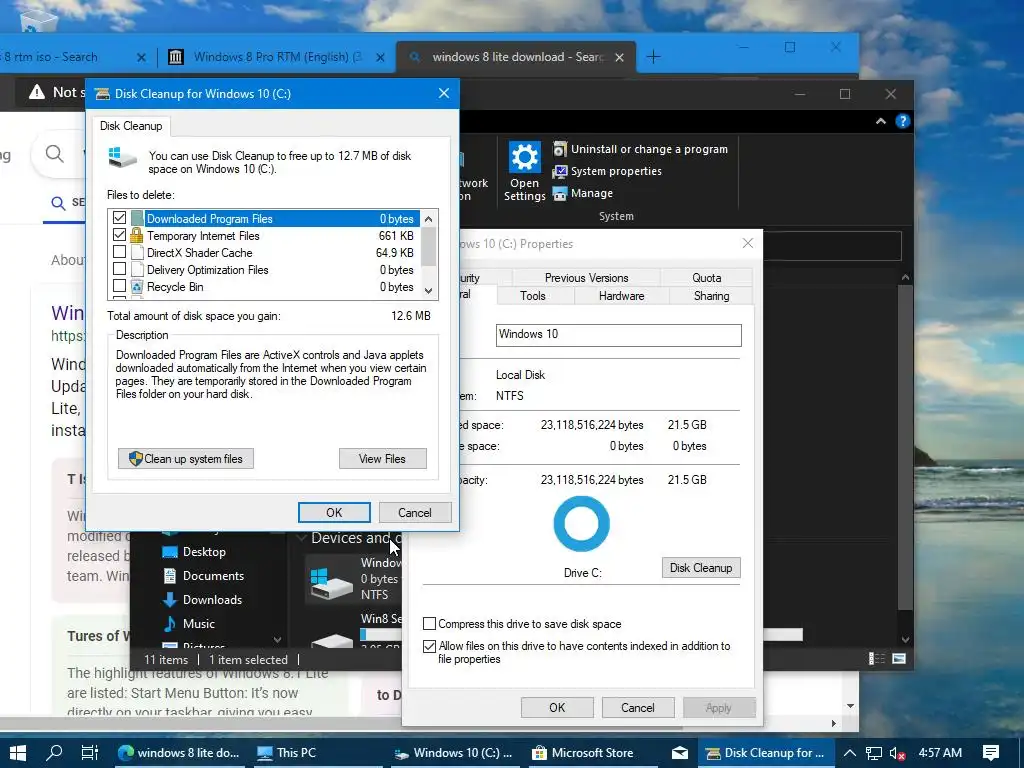This screenshot has width=1024, height=768.
Task: Switch to the Tools tab
Action: click(533, 296)
